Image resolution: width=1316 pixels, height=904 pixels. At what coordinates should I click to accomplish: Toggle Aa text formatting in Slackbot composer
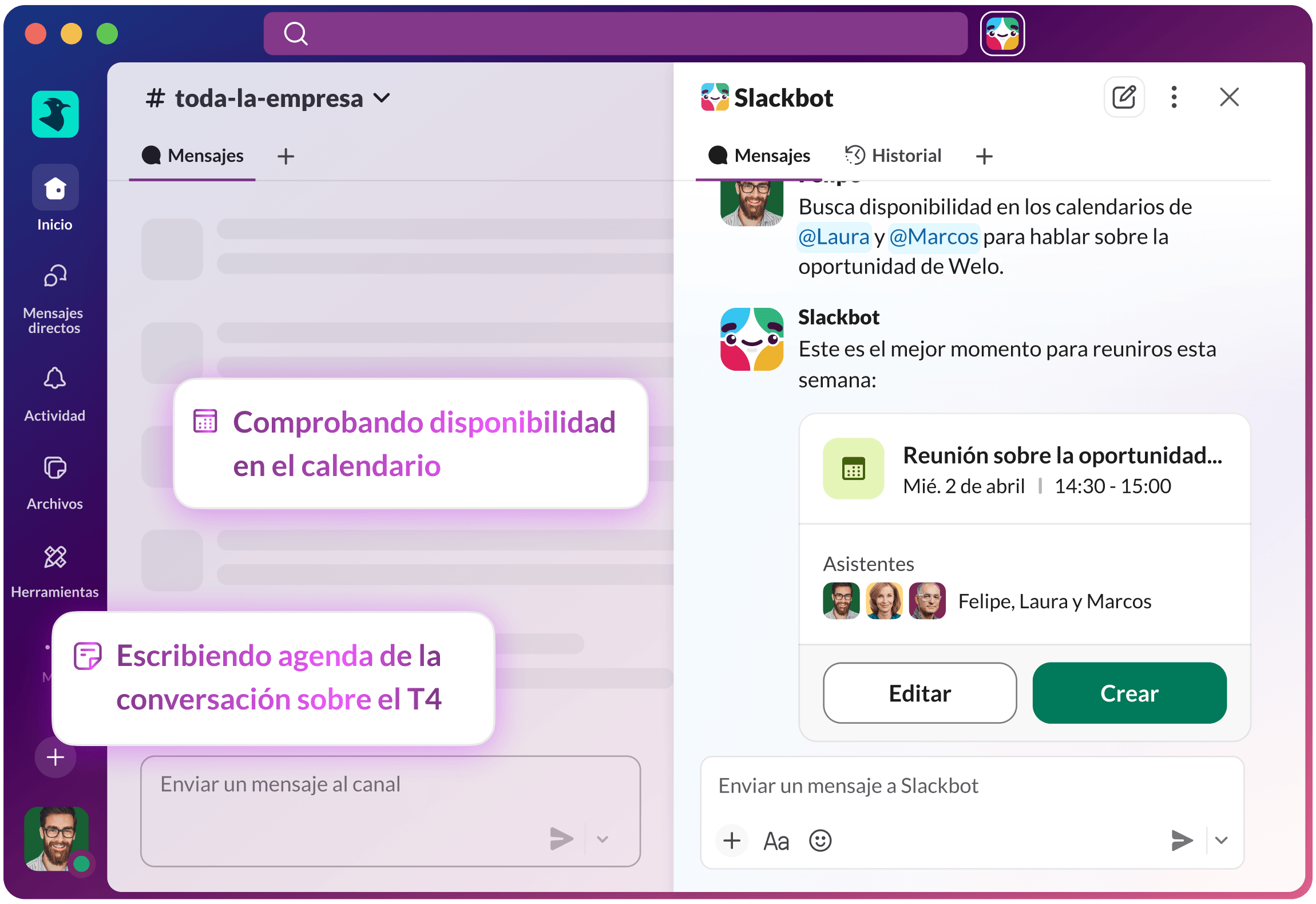tap(776, 841)
